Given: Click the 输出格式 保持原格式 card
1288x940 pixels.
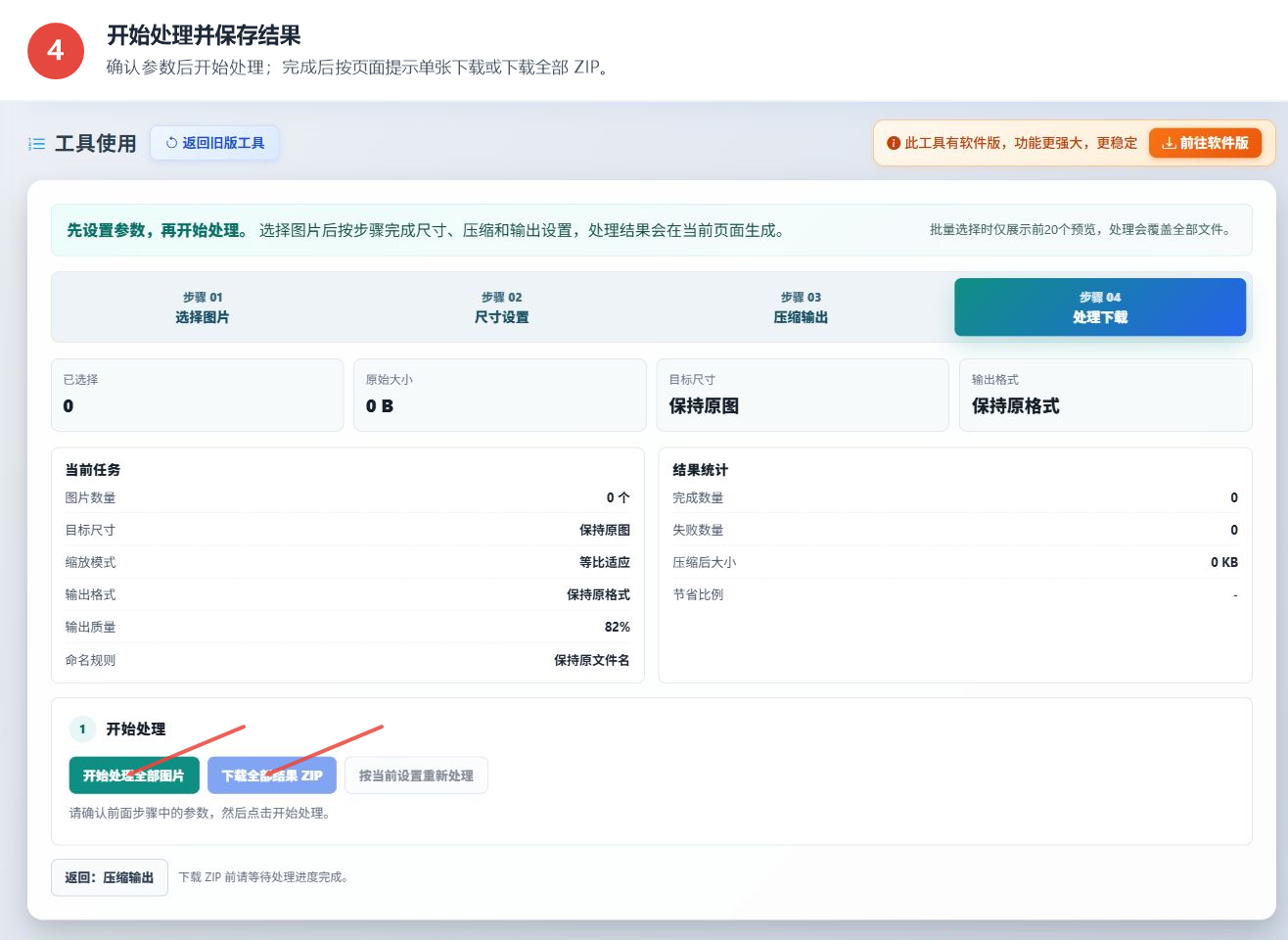Looking at the screenshot, I should 1106,395.
